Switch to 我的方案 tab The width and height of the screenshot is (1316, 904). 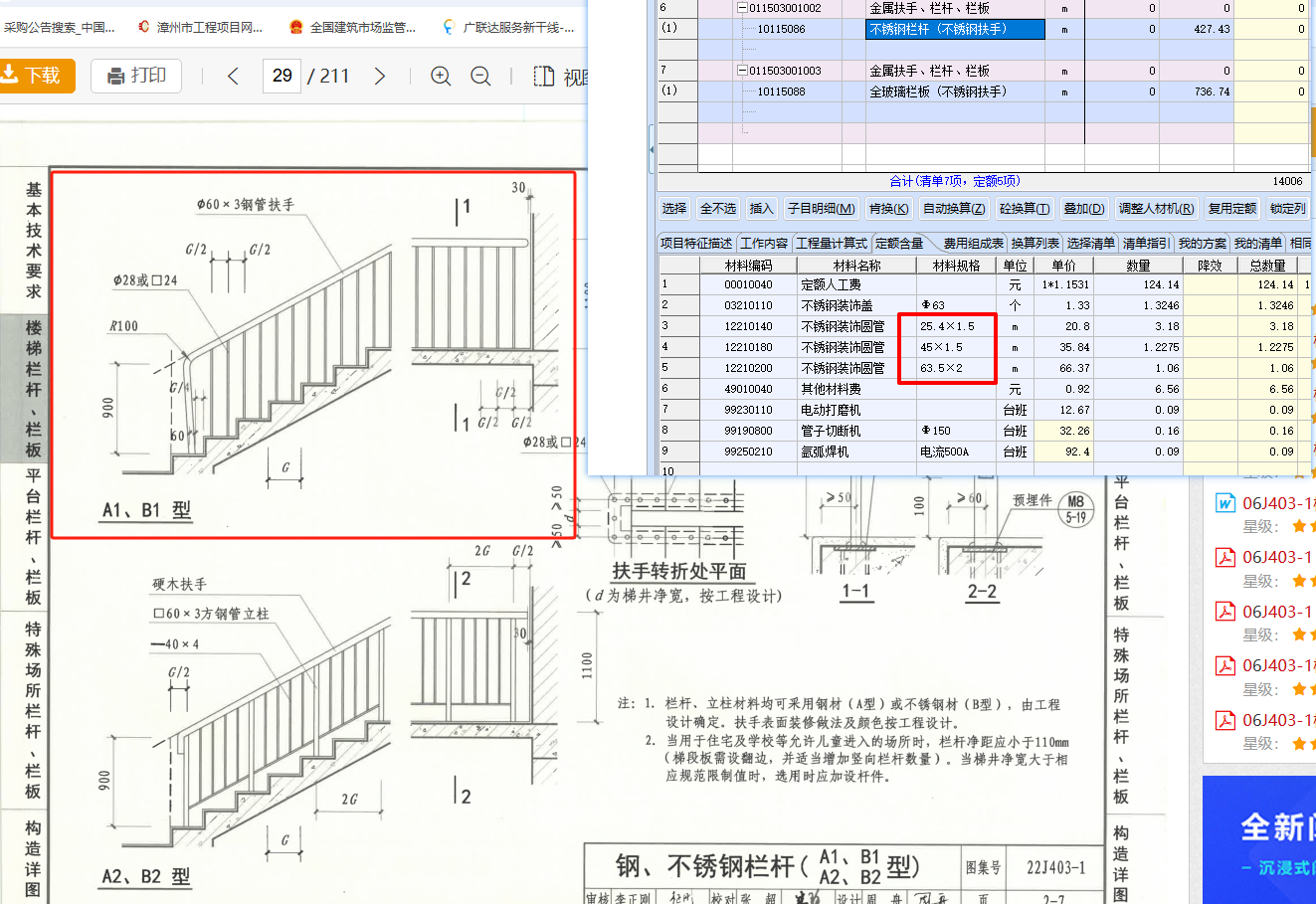point(1203,243)
